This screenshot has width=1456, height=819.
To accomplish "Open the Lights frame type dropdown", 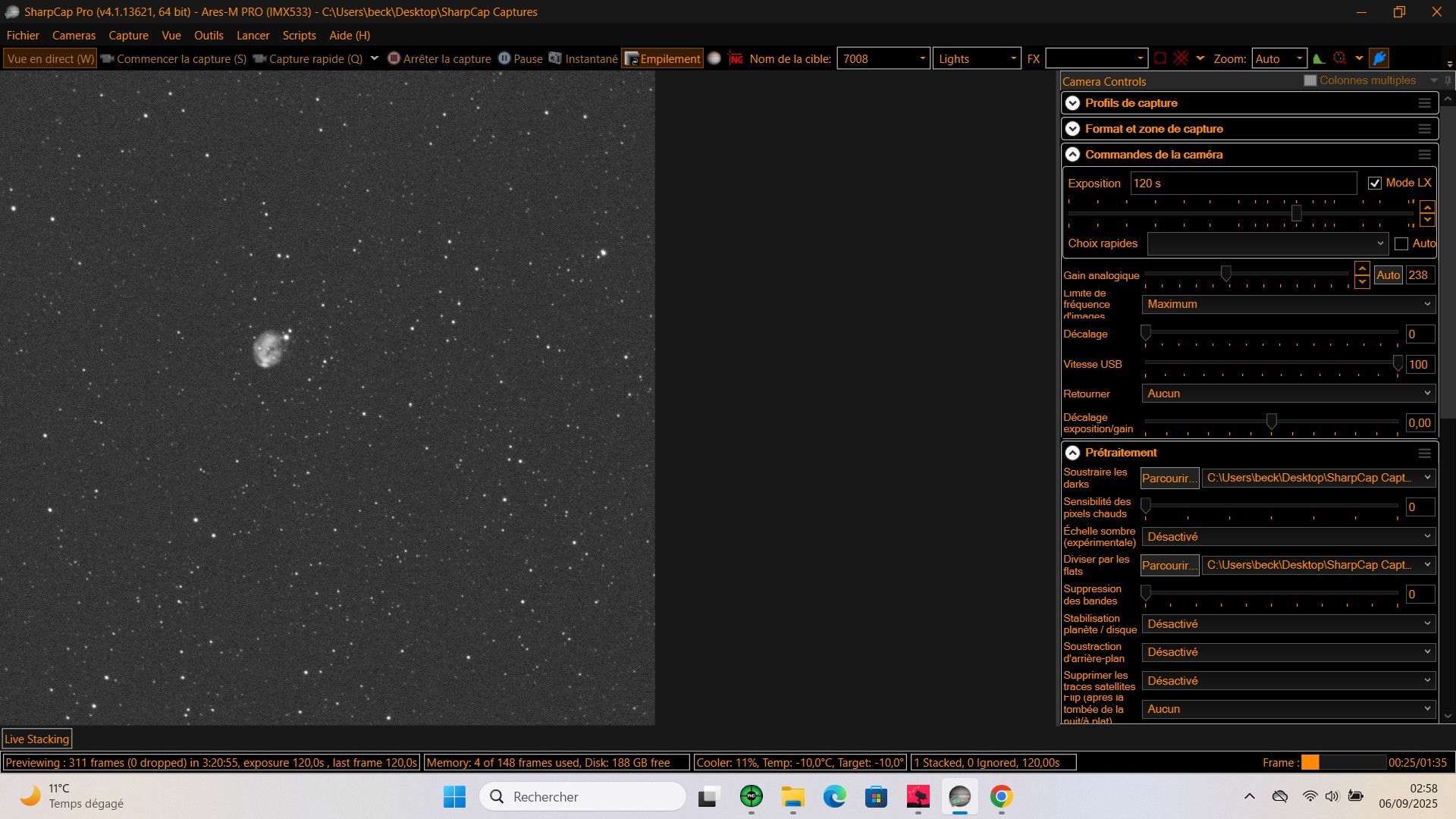I will (977, 58).
